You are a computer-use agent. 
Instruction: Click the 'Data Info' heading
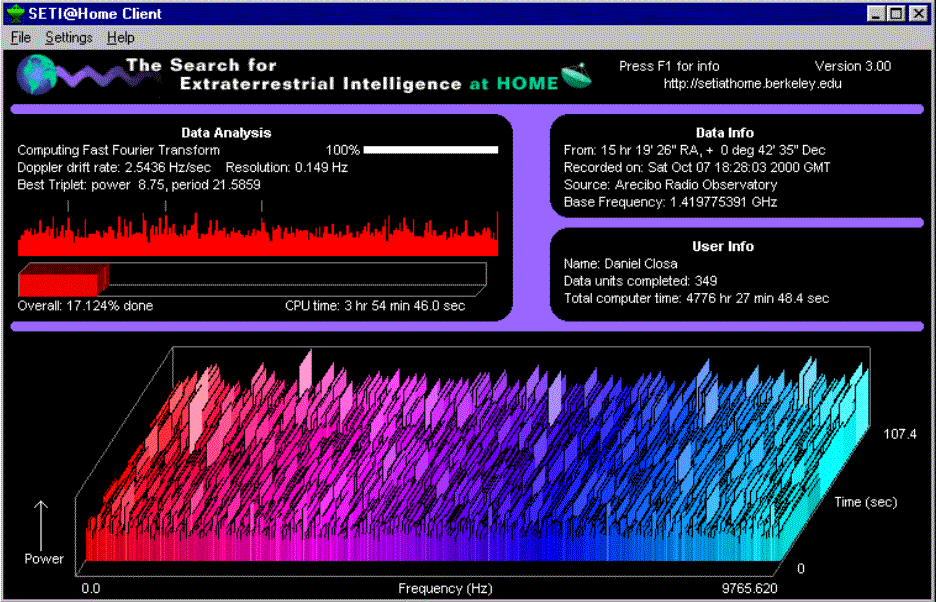pos(725,133)
